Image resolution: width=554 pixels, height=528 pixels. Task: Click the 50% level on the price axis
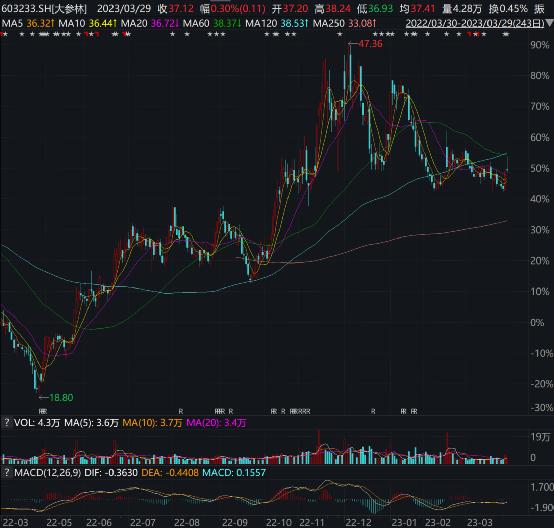540,168
